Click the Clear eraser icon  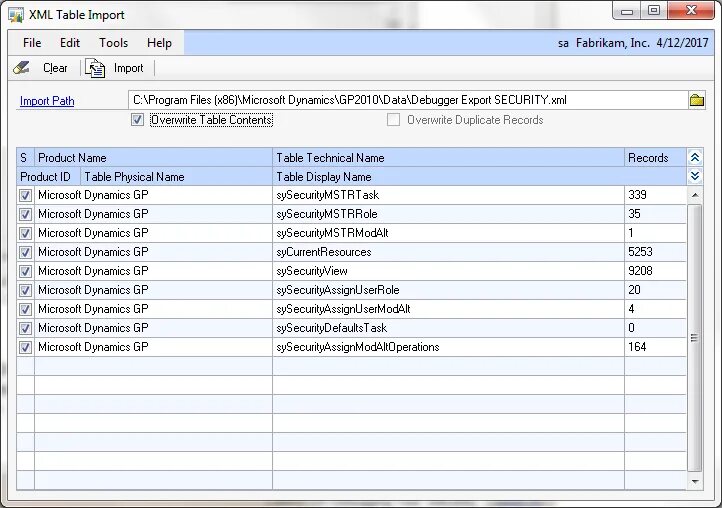[x=21, y=68]
